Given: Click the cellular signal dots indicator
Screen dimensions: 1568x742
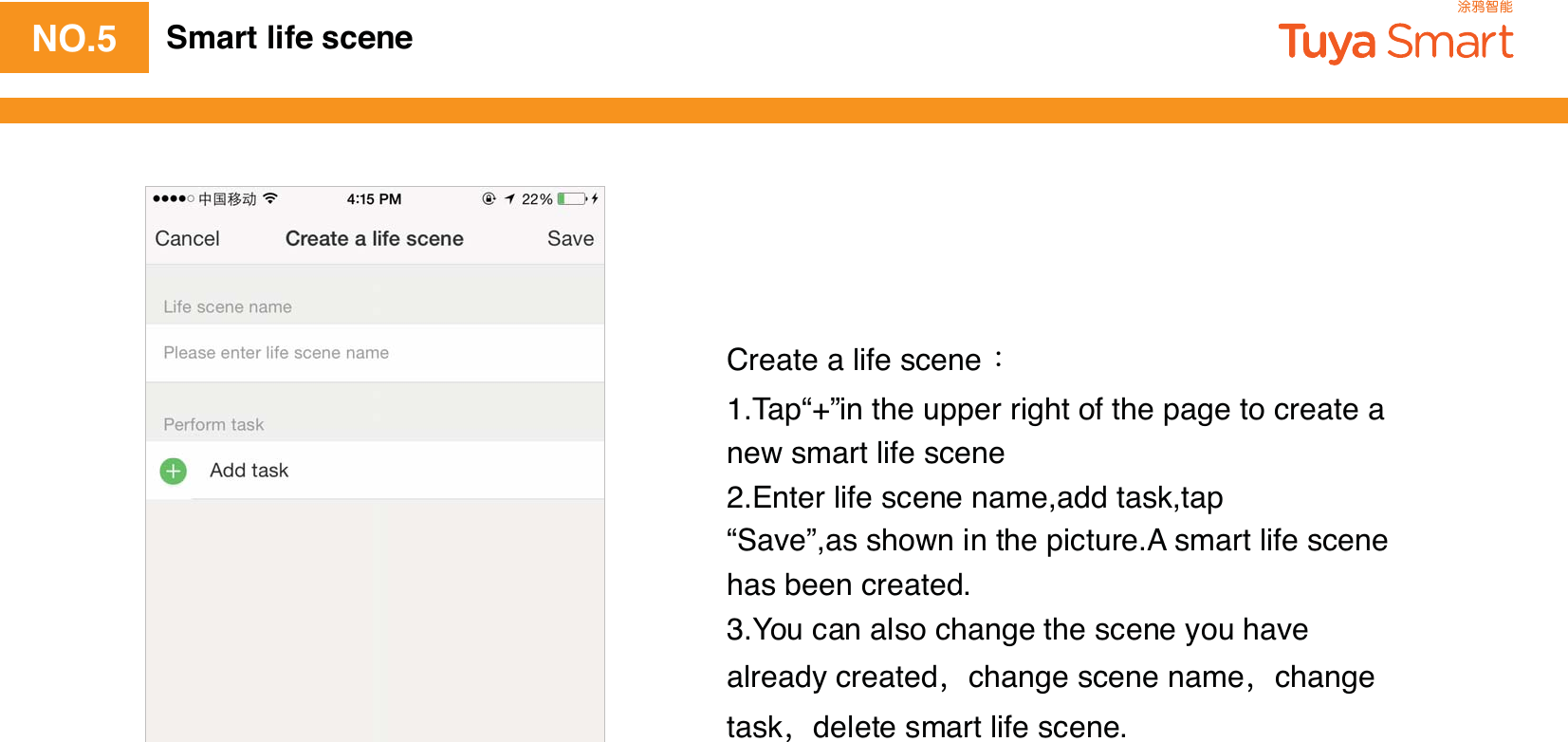Looking at the screenshot, I should tap(174, 198).
